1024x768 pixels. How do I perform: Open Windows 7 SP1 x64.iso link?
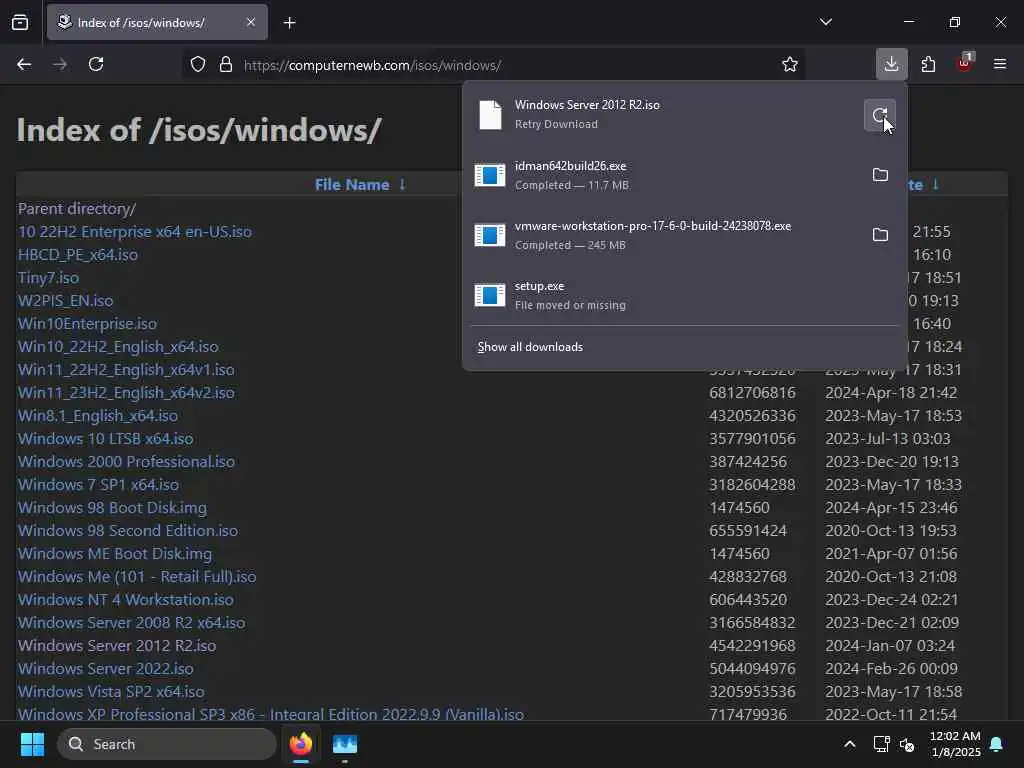point(99,485)
